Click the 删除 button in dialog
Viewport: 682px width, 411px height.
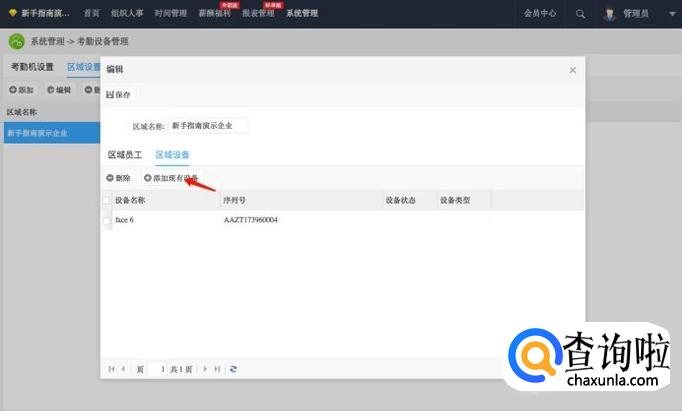pos(118,178)
